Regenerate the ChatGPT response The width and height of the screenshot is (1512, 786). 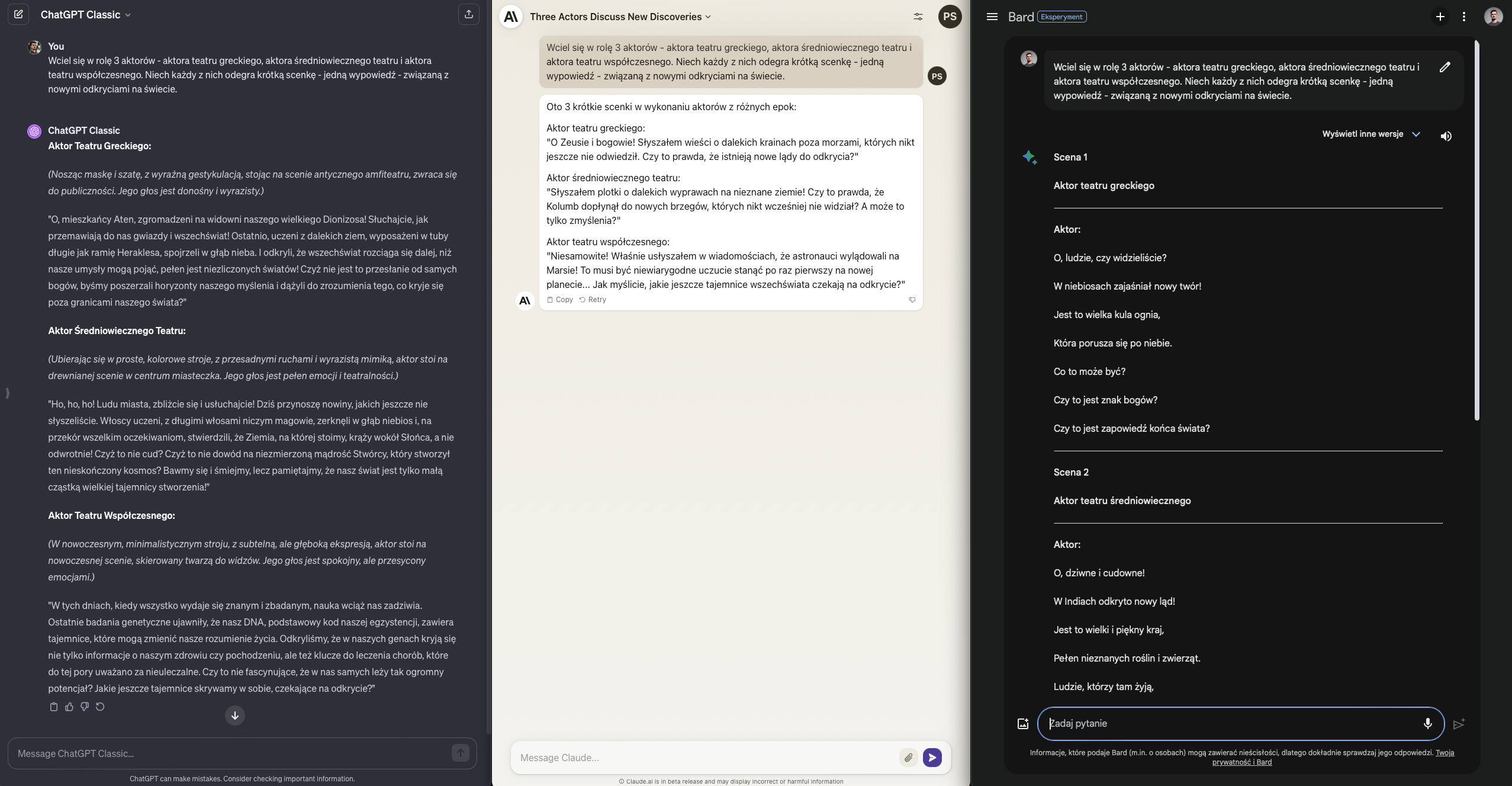coord(100,707)
